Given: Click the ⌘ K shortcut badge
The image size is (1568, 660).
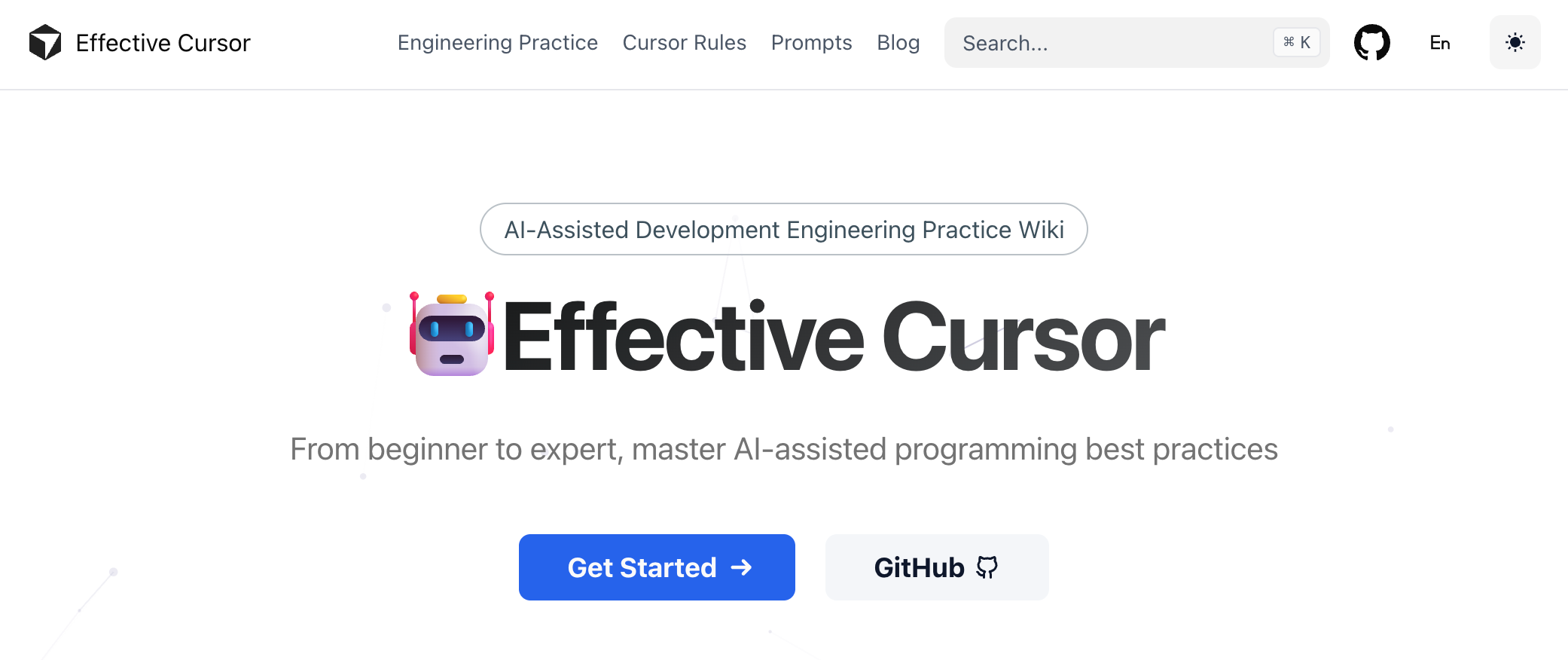Looking at the screenshot, I should 1296,42.
